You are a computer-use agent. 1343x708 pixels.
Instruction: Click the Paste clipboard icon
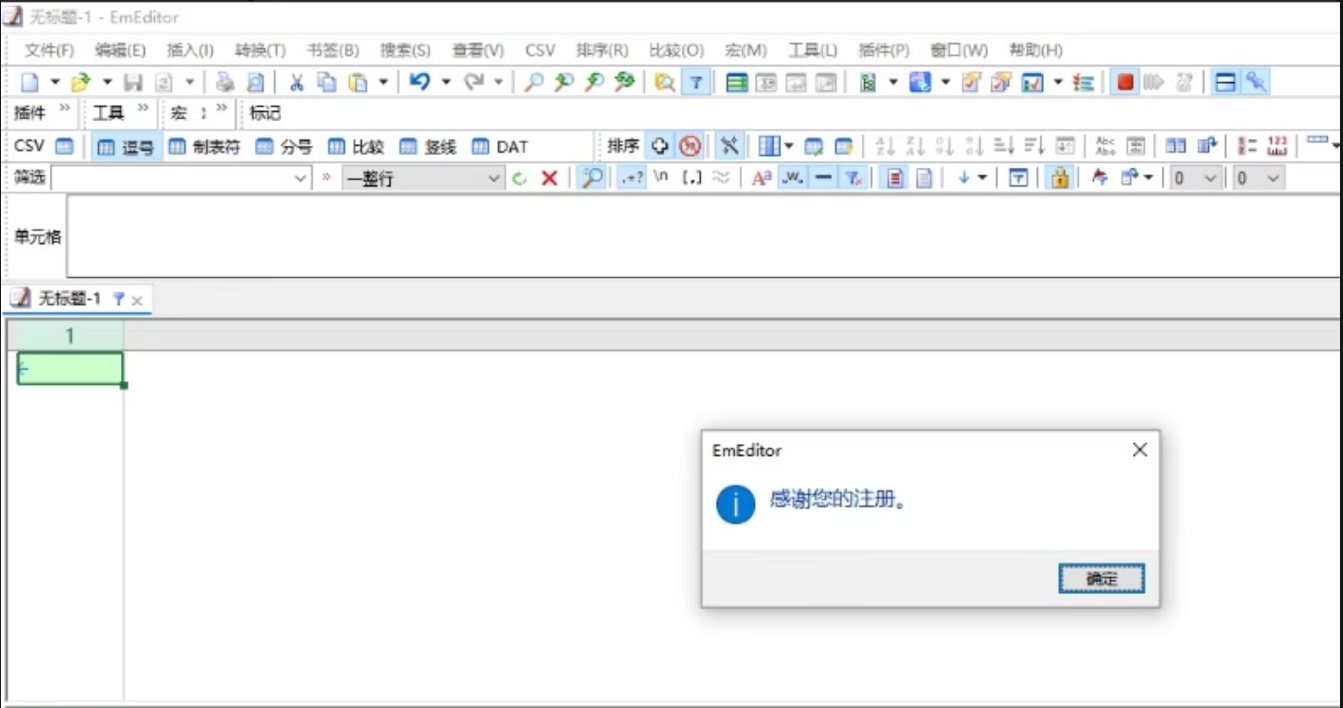pyautogui.click(x=358, y=82)
